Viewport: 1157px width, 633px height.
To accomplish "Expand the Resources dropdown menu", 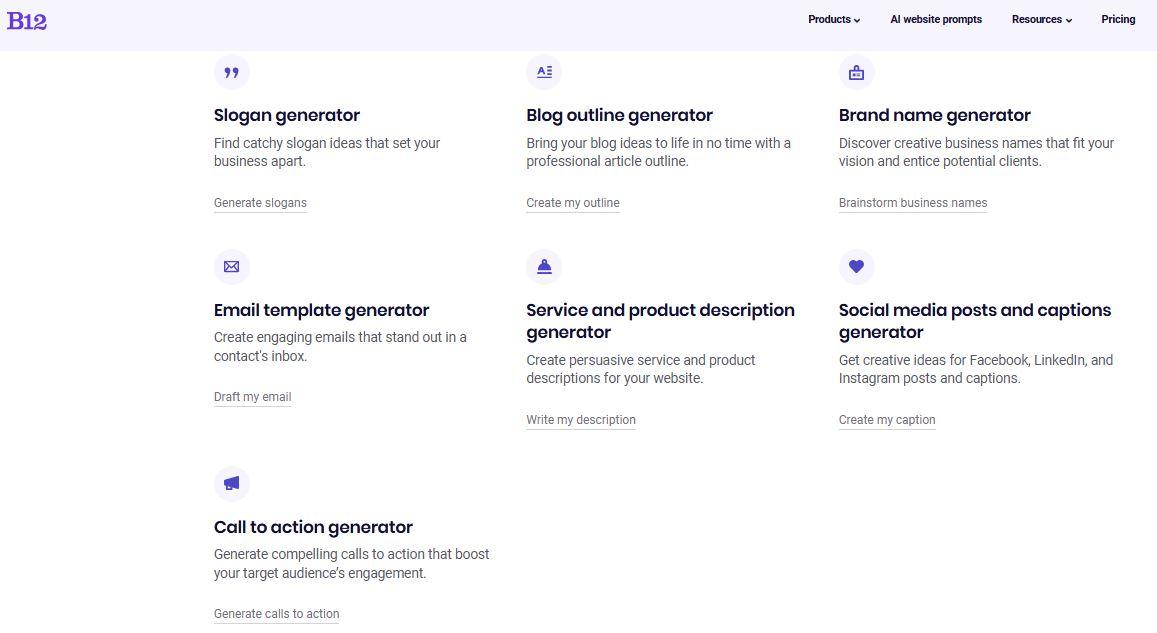I will click(1041, 19).
